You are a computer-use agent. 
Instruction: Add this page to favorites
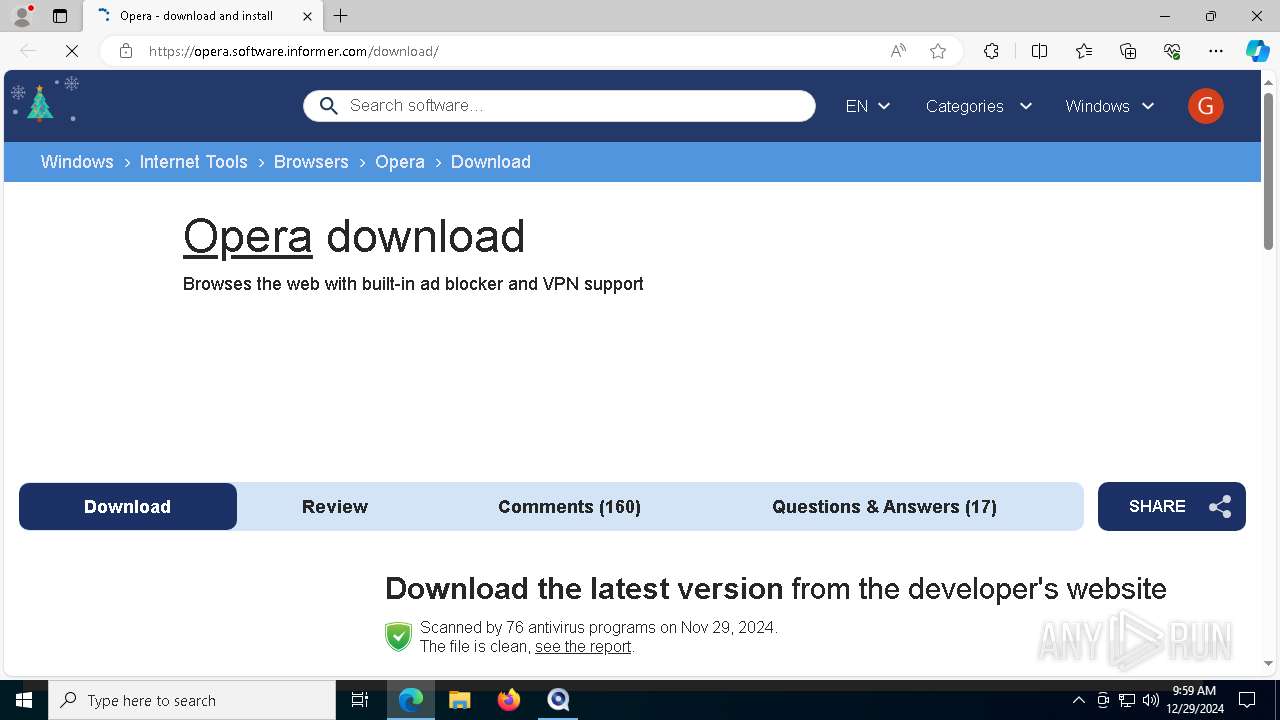[938, 51]
